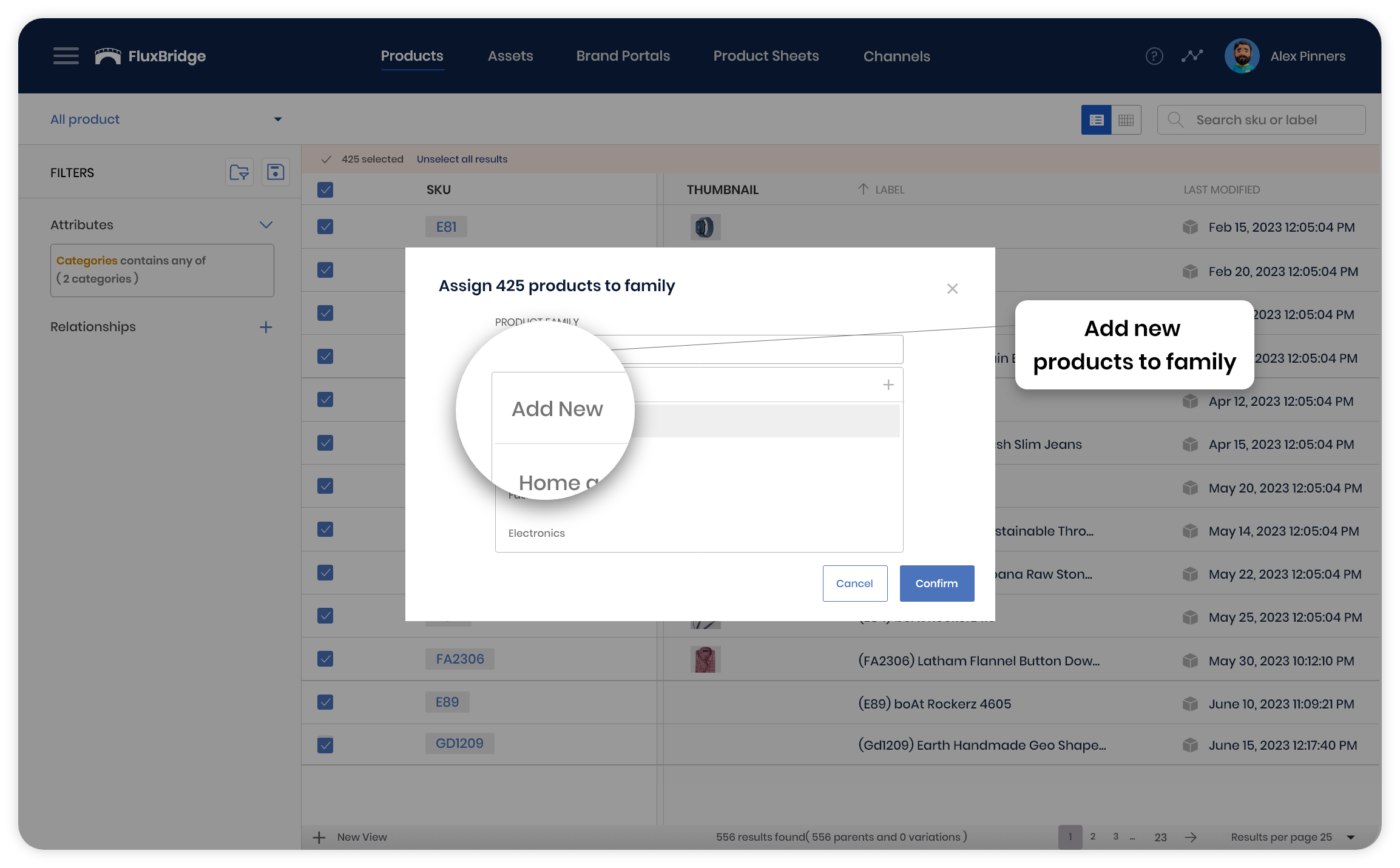Image resolution: width=1400 pixels, height=868 pixels.
Task: Close the assign family dialog
Action: (x=952, y=289)
